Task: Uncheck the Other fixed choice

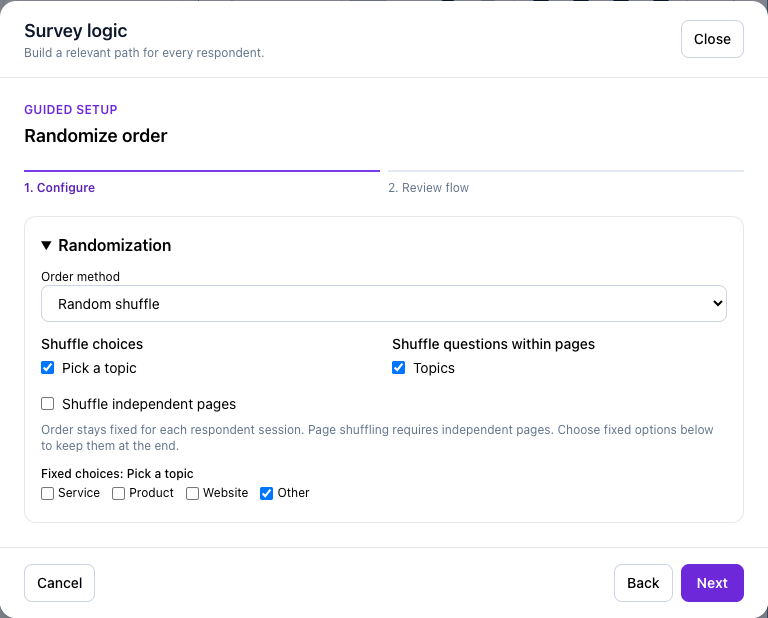Action: [x=266, y=493]
